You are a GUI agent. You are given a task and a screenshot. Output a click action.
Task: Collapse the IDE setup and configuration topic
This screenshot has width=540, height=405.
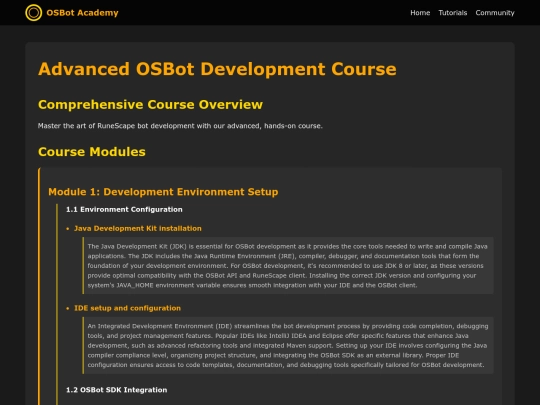pos(127,308)
